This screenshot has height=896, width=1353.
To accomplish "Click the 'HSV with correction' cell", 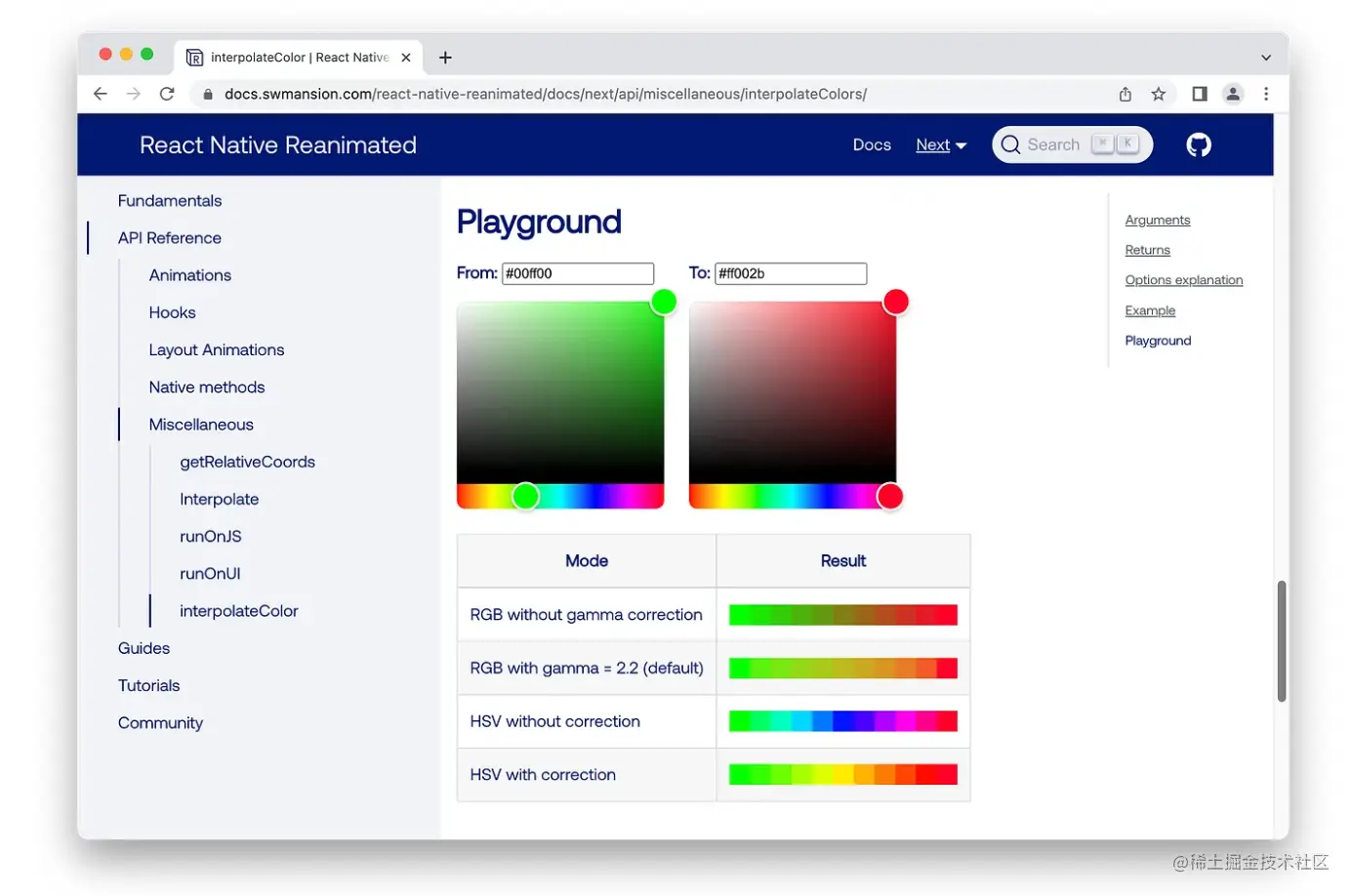I will click(587, 775).
